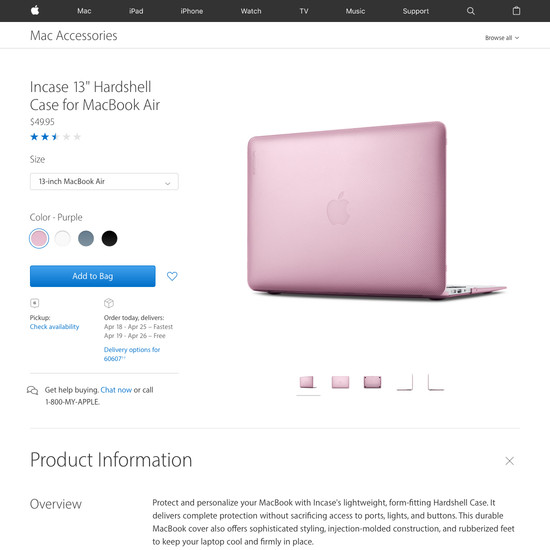This screenshot has height=550, width=550.
Task: Click the delivery box icon
Action: pos(109,303)
